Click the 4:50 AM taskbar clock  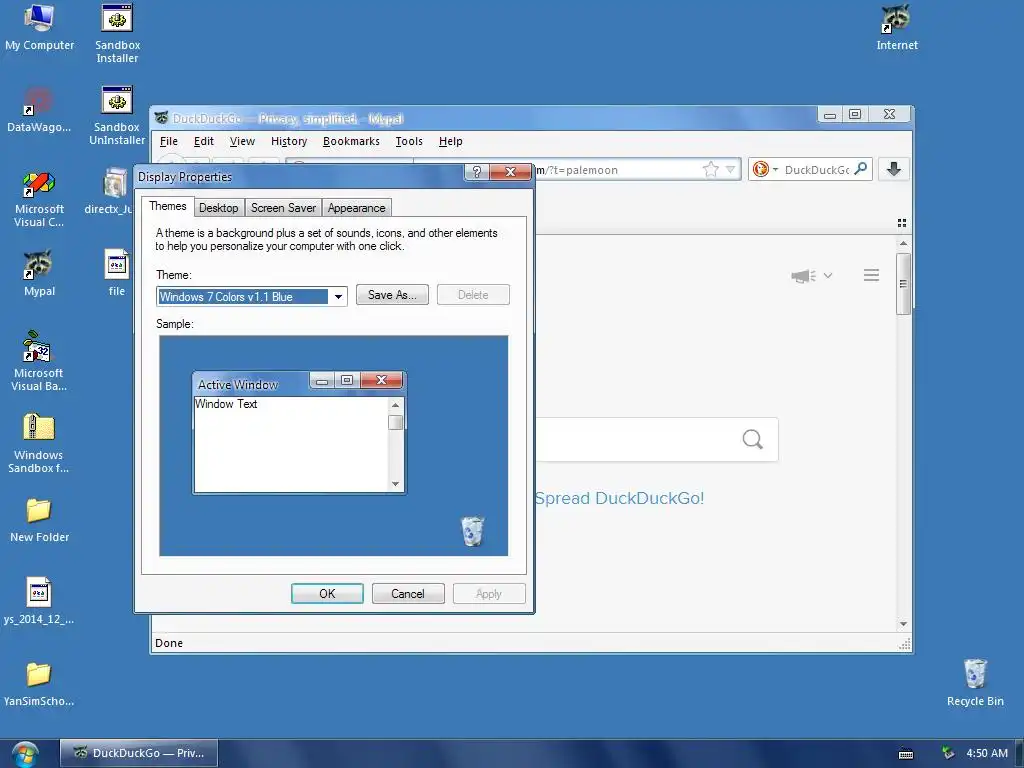click(987, 753)
